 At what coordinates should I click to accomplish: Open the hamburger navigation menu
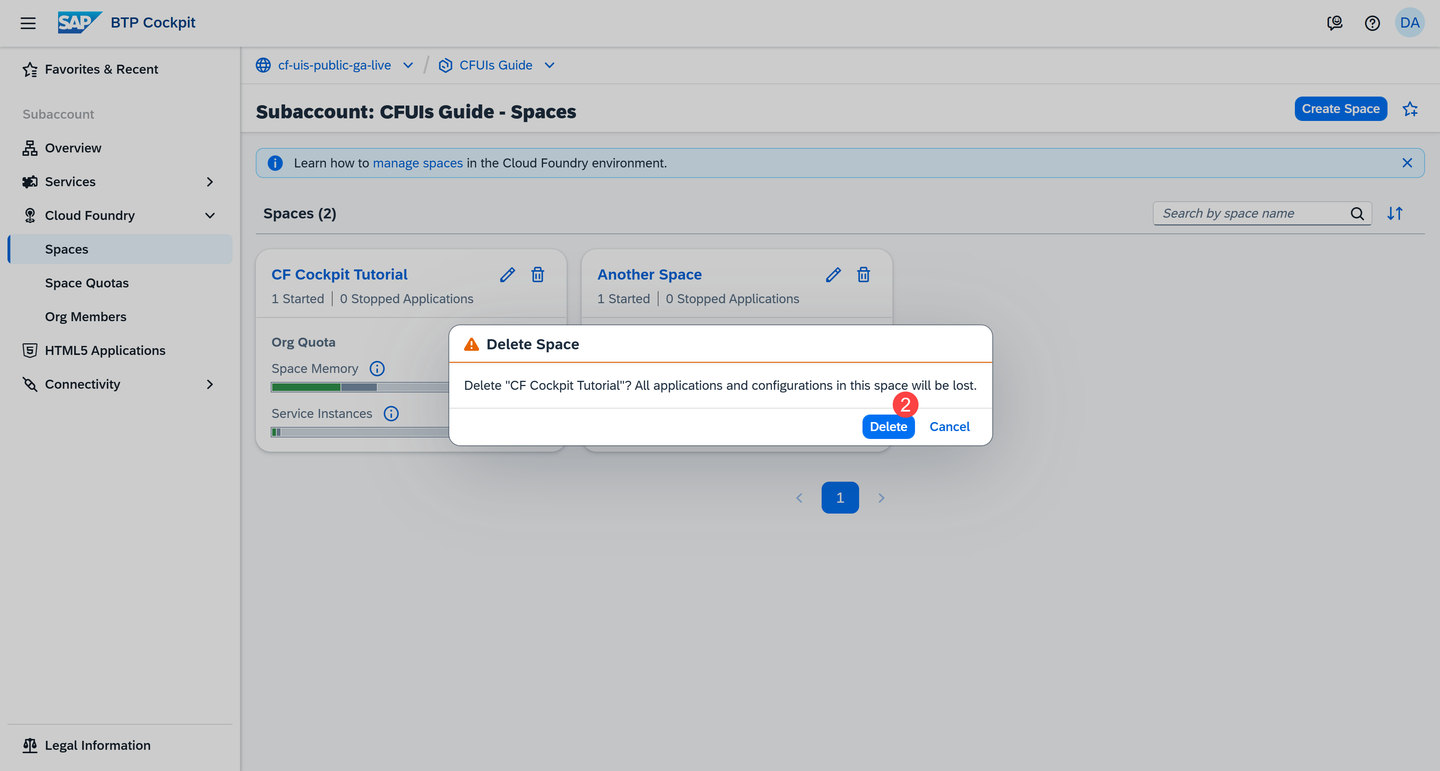point(28,23)
